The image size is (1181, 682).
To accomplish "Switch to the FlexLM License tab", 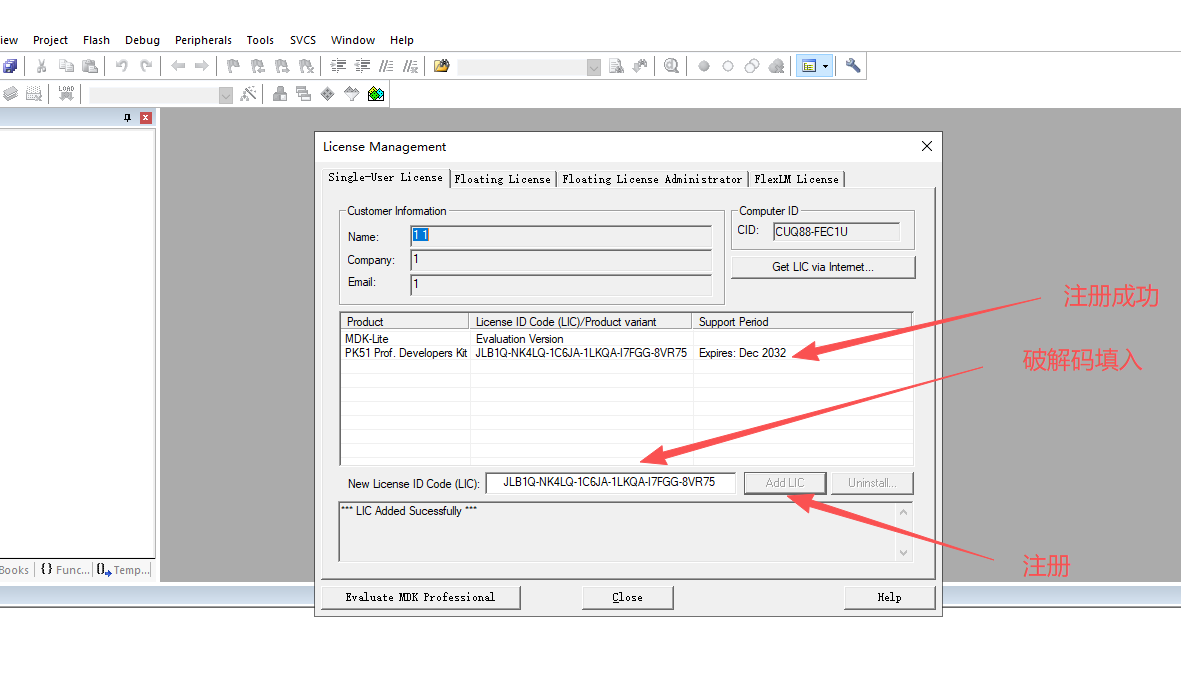I will 796,179.
